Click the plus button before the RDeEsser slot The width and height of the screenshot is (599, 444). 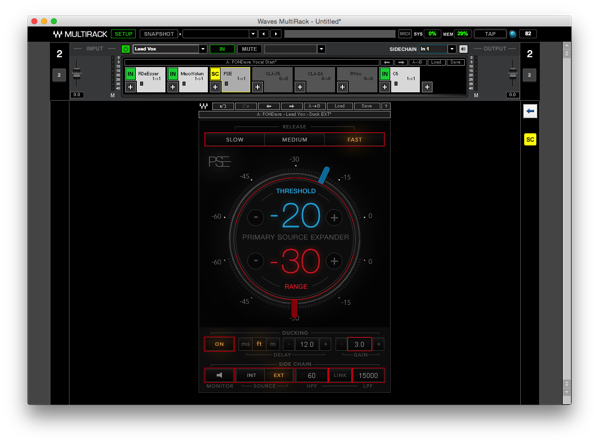130,87
